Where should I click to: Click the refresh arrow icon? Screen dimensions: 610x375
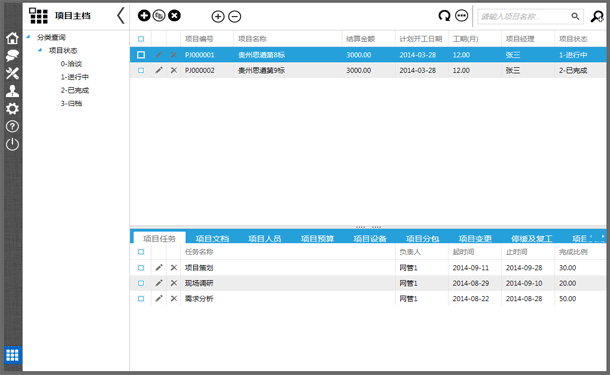(x=444, y=16)
